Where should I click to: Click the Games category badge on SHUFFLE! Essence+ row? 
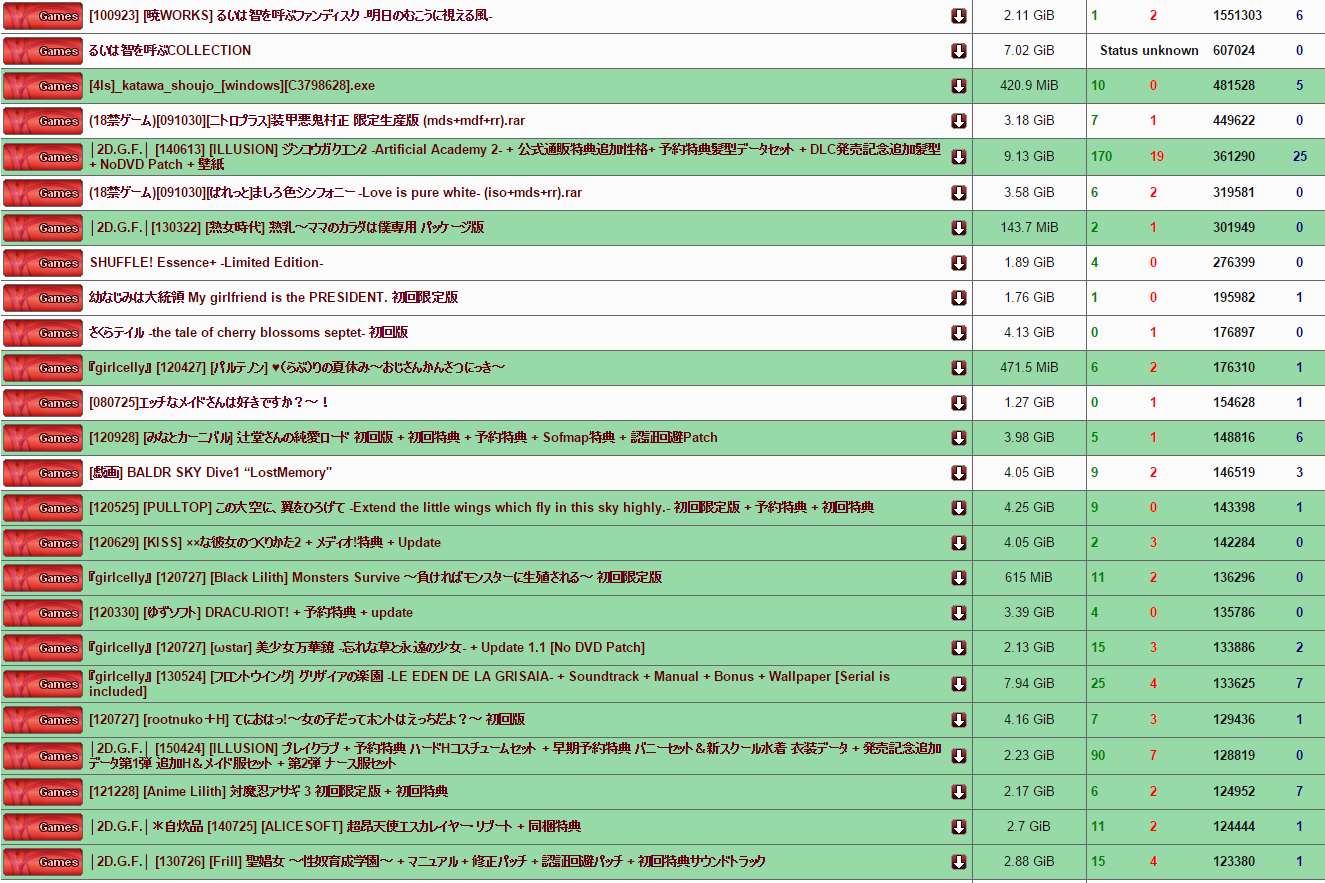click(43, 263)
